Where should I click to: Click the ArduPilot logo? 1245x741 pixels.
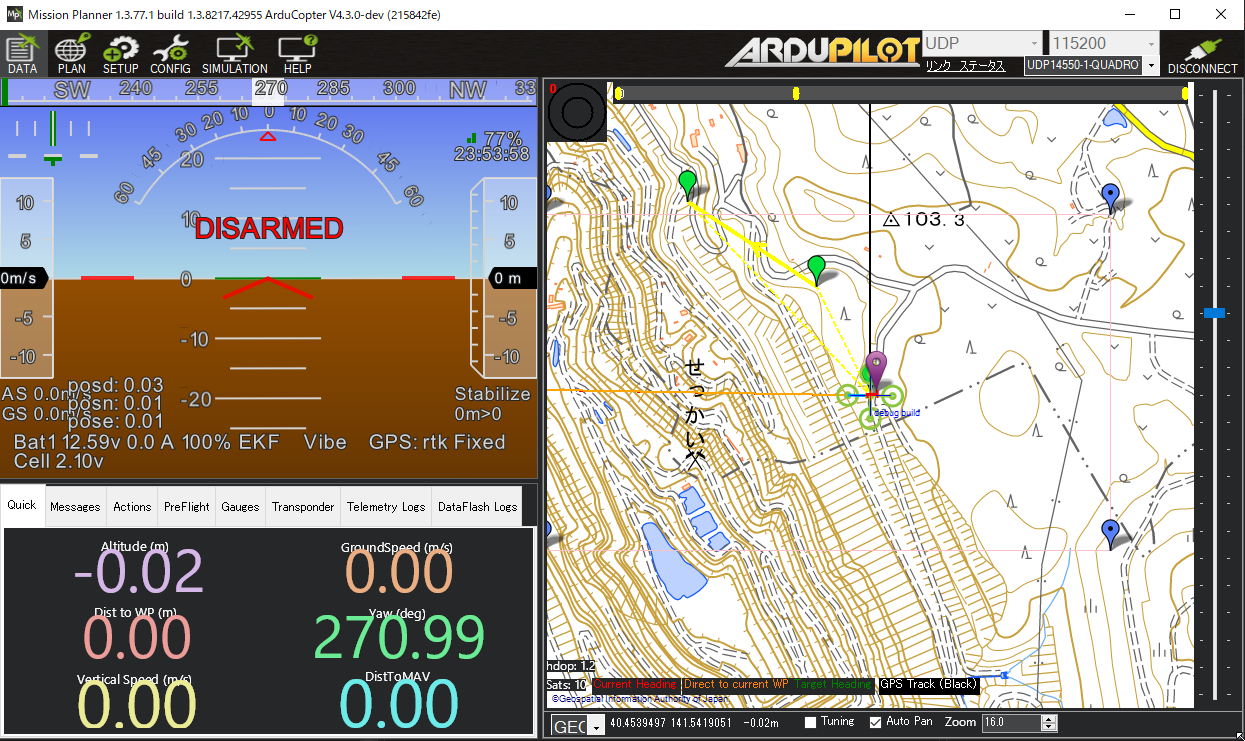pyautogui.click(x=822, y=51)
